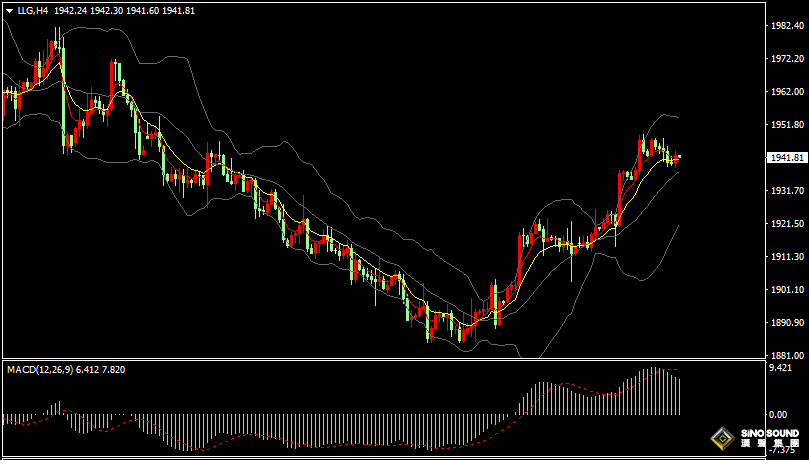This screenshot has width=809, height=460.
Task: Click the 1921.50 price axis label
Action: coord(785,224)
